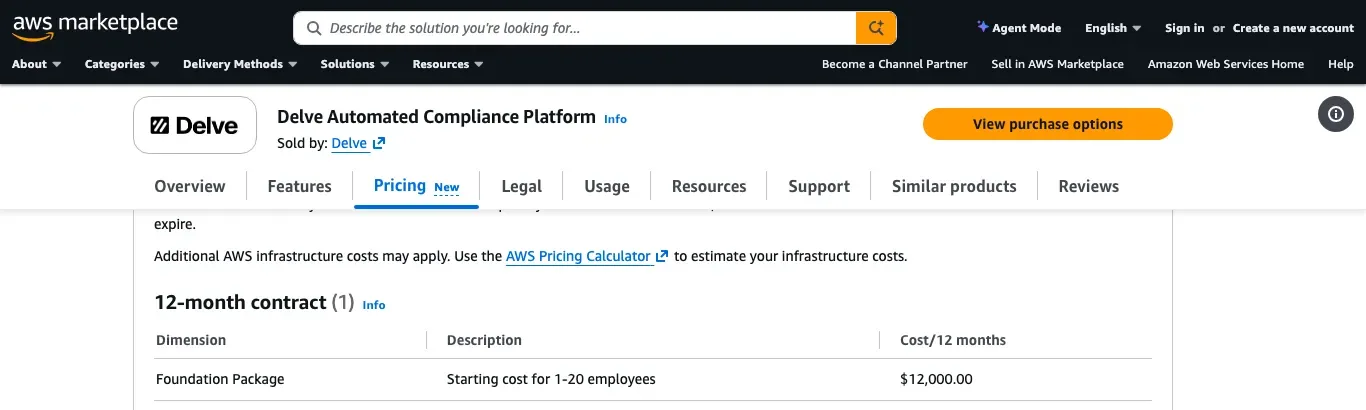The image size is (1366, 410).
Task: Click the AWS Marketplace logo
Action: pos(95,27)
